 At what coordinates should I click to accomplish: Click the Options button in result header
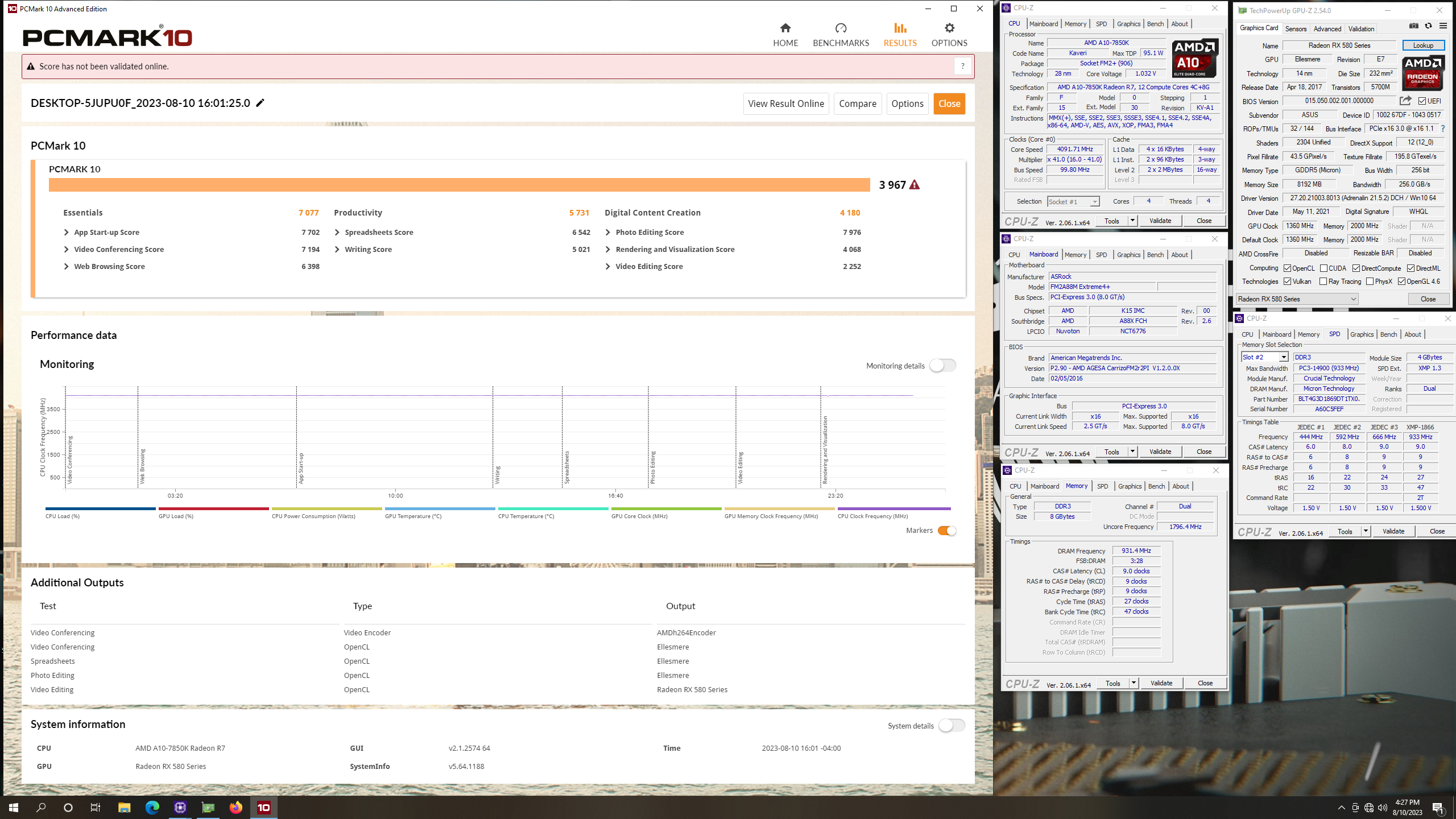[x=907, y=104]
